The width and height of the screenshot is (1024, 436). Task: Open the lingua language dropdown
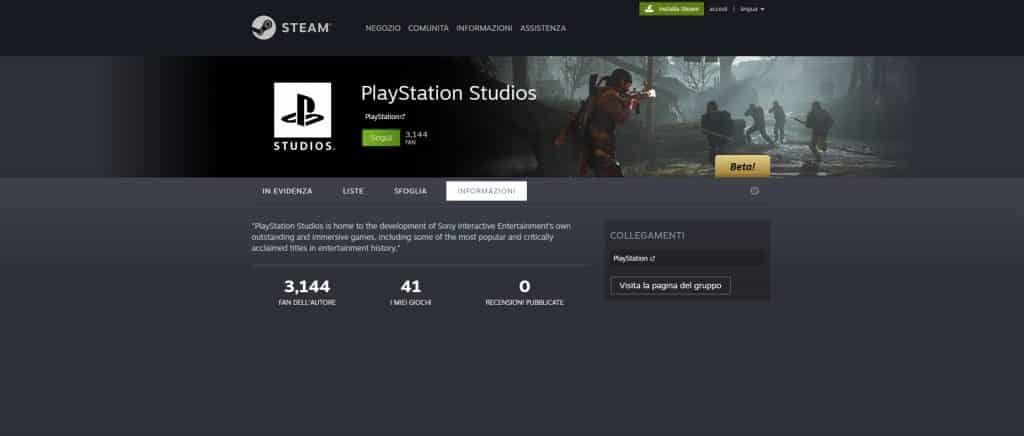752,9
